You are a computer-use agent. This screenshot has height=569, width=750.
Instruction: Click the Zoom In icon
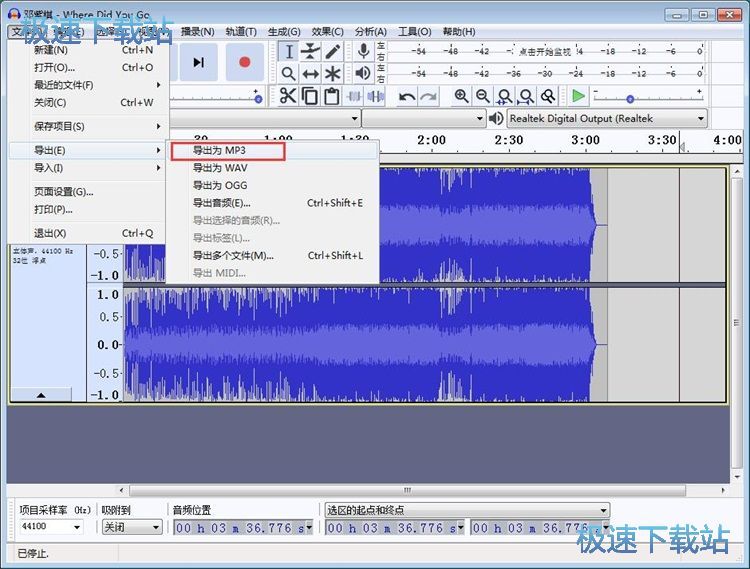point(461,97)
